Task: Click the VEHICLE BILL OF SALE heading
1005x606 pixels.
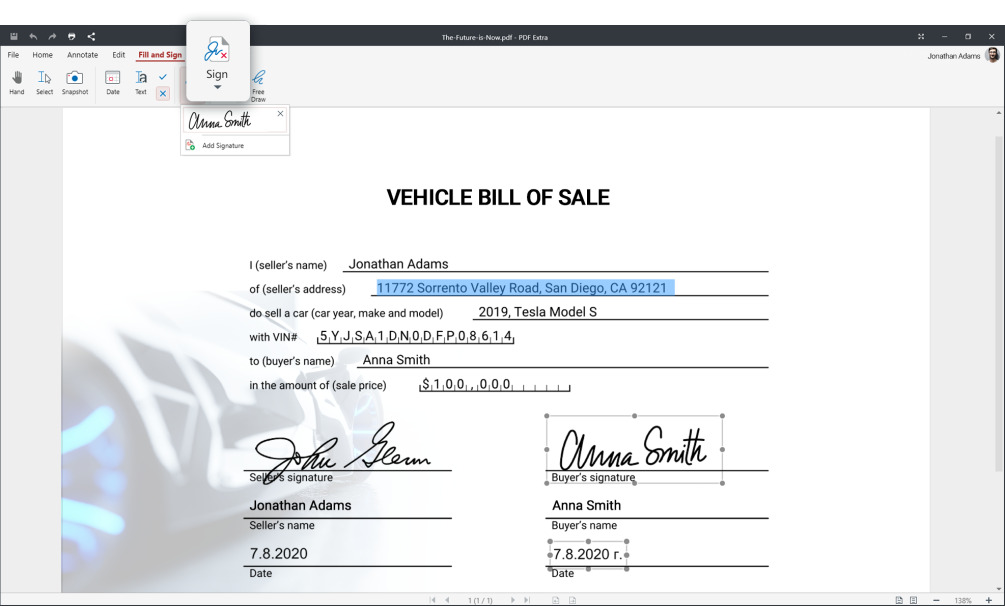Action: coord(498,198)
